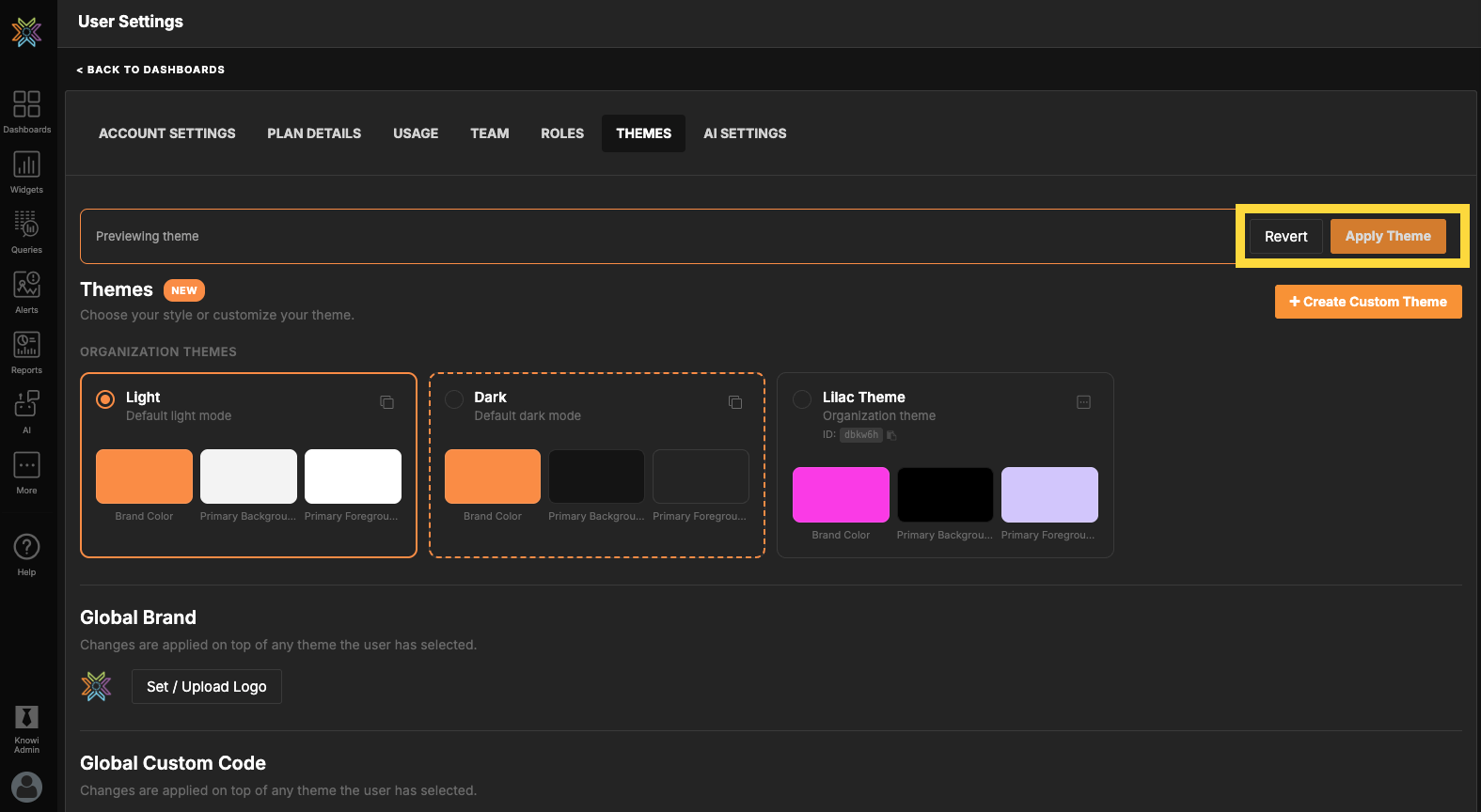Click the Help question mark icon
1481x812 pixels.
26,547
